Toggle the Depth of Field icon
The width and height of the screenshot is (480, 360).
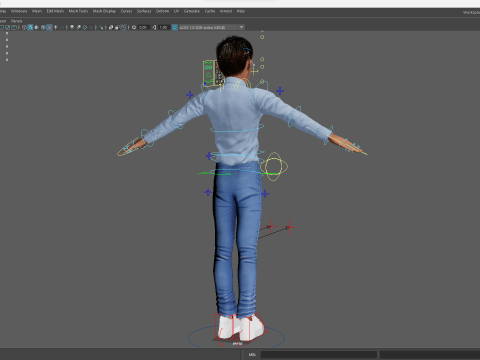click(x=91, y=27)
